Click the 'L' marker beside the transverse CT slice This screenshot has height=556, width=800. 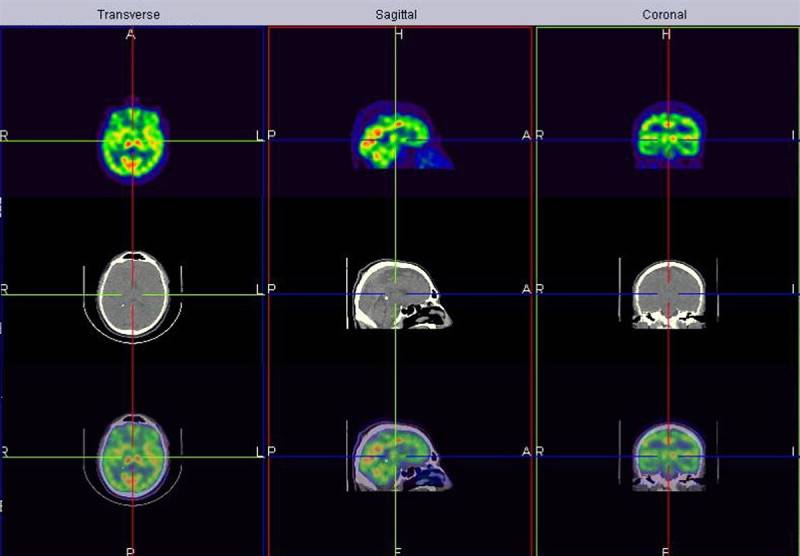point(260,290)
